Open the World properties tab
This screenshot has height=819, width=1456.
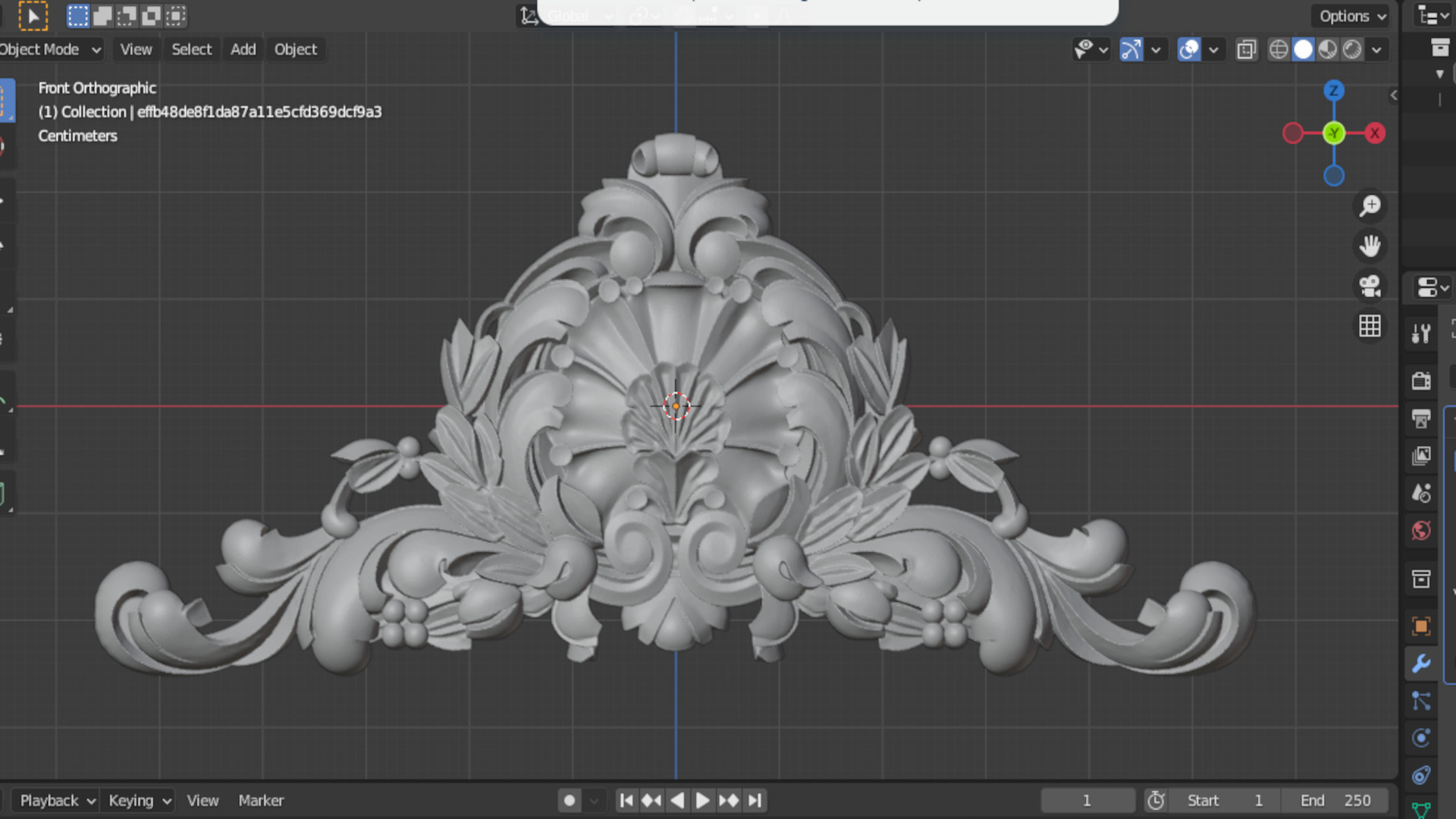coord(1421,531)
